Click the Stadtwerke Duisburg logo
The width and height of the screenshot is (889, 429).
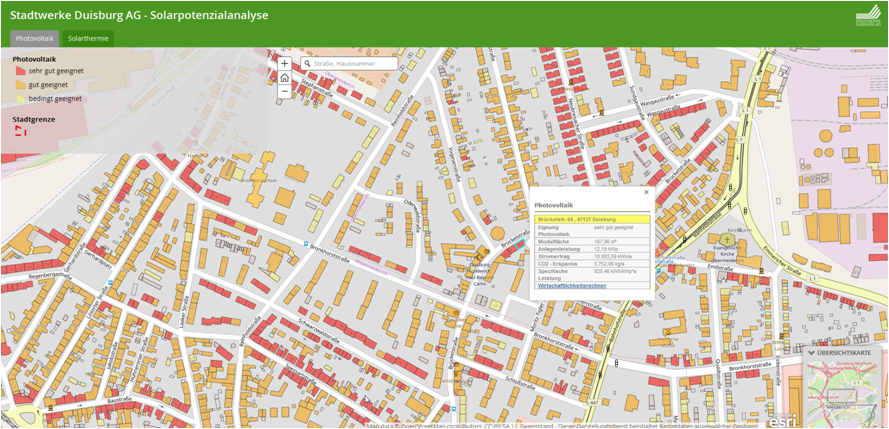click(x=866, y=17)
